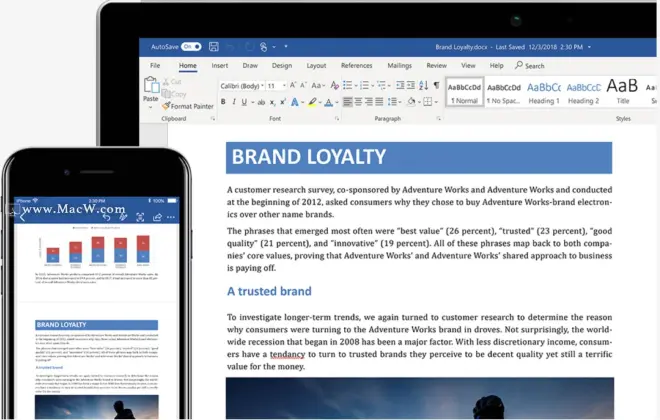
Task: Click the Paste clipboard icon
Action: 151,85
